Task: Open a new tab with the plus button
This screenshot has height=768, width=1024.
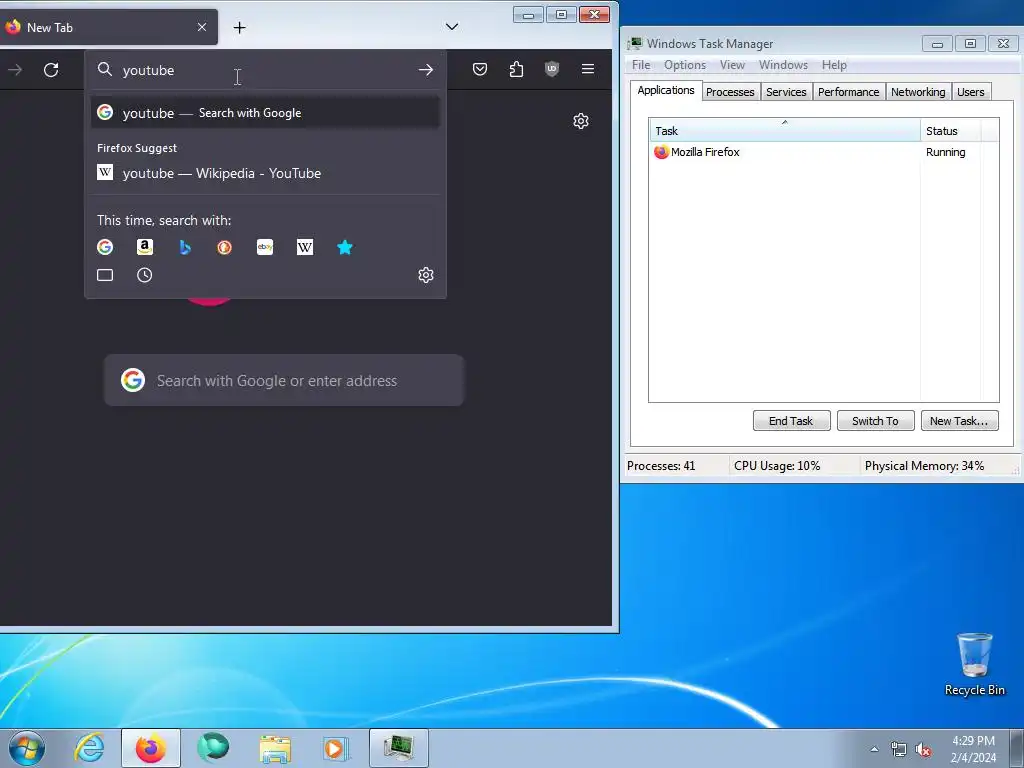Action: pos(240,27)
